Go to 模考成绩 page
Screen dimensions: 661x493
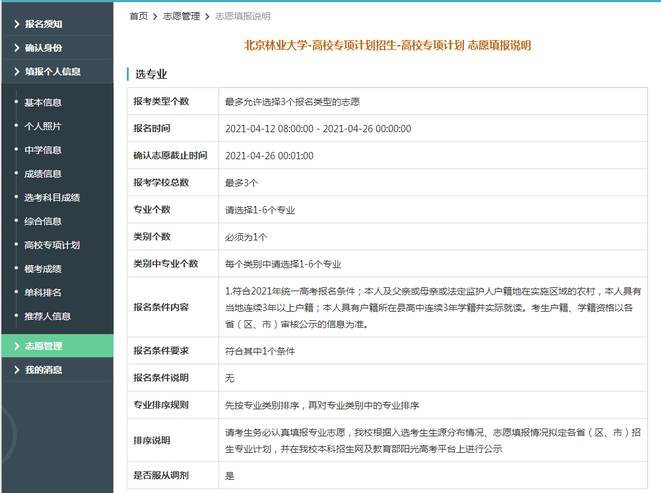pos(43,268)
